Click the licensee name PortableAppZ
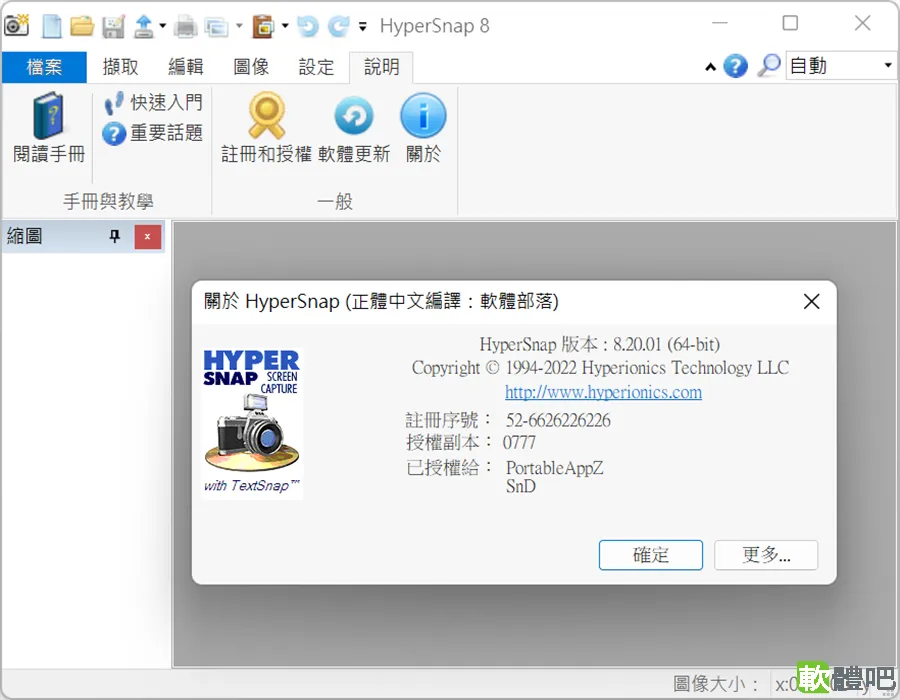 (x=554, y=468)
